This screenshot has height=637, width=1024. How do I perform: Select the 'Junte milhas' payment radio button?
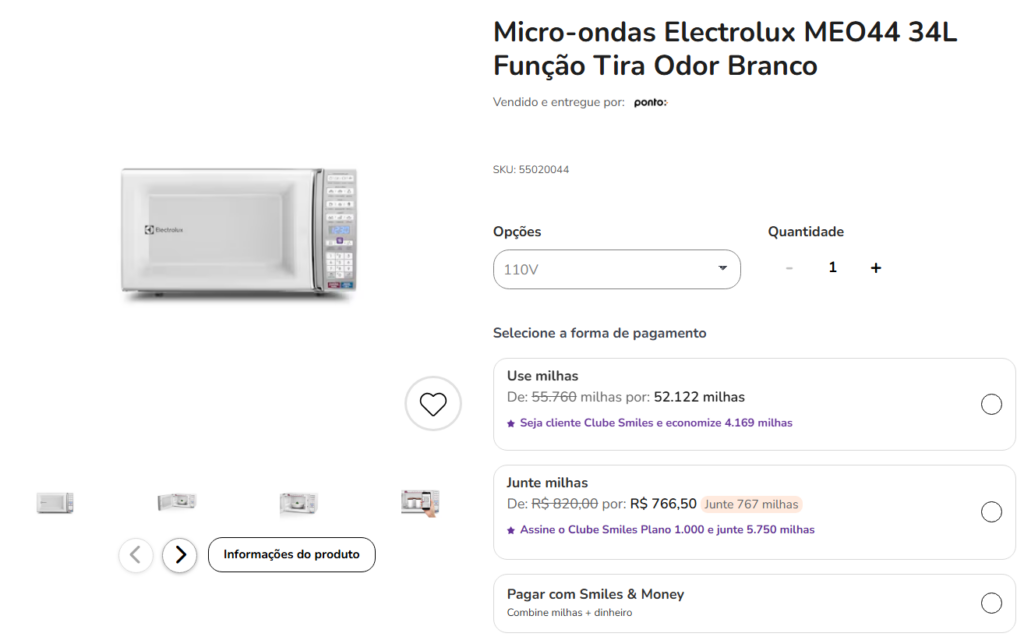pyautogui.click(x=991, y=511)
